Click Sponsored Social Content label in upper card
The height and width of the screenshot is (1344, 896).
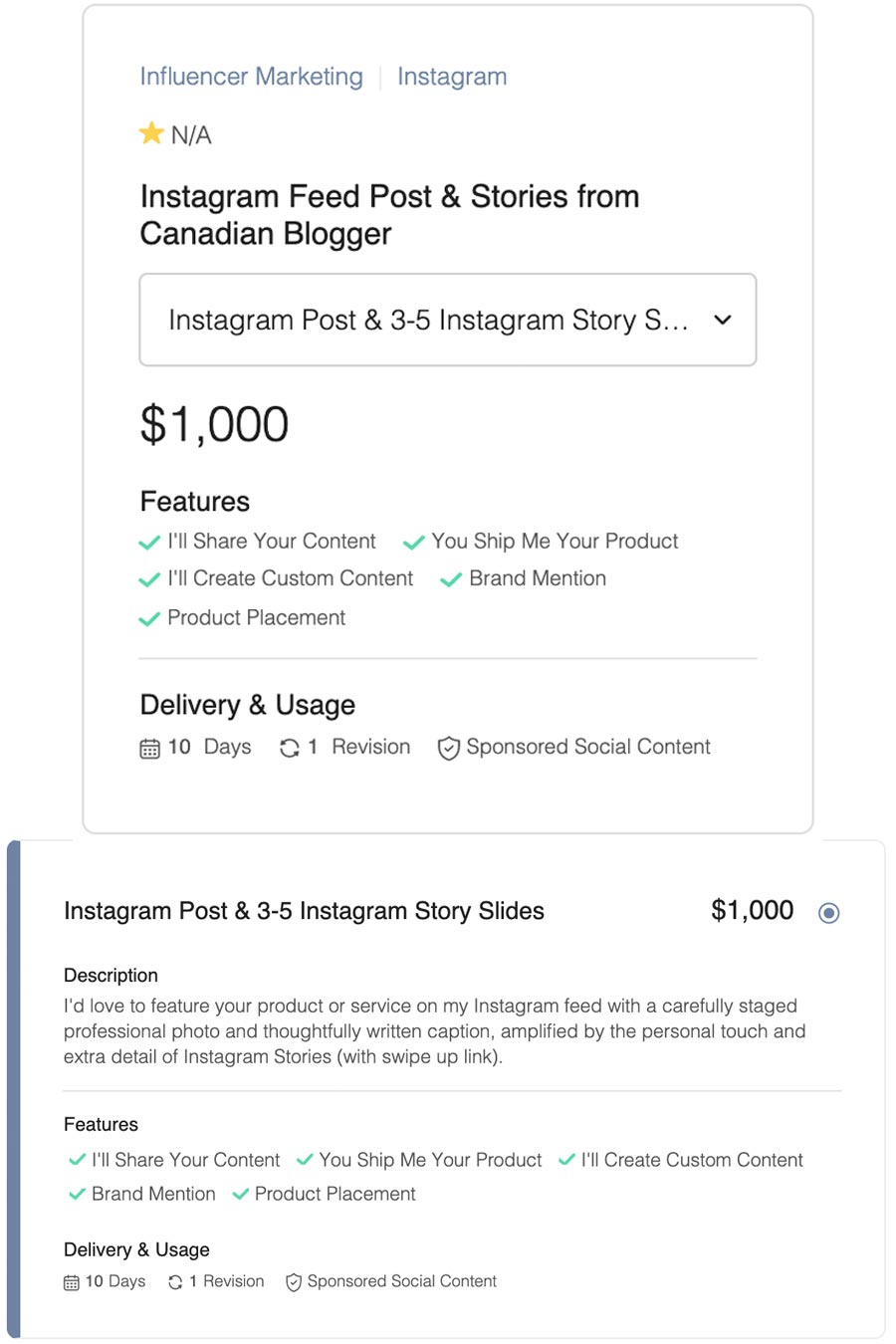click(588, 747)
